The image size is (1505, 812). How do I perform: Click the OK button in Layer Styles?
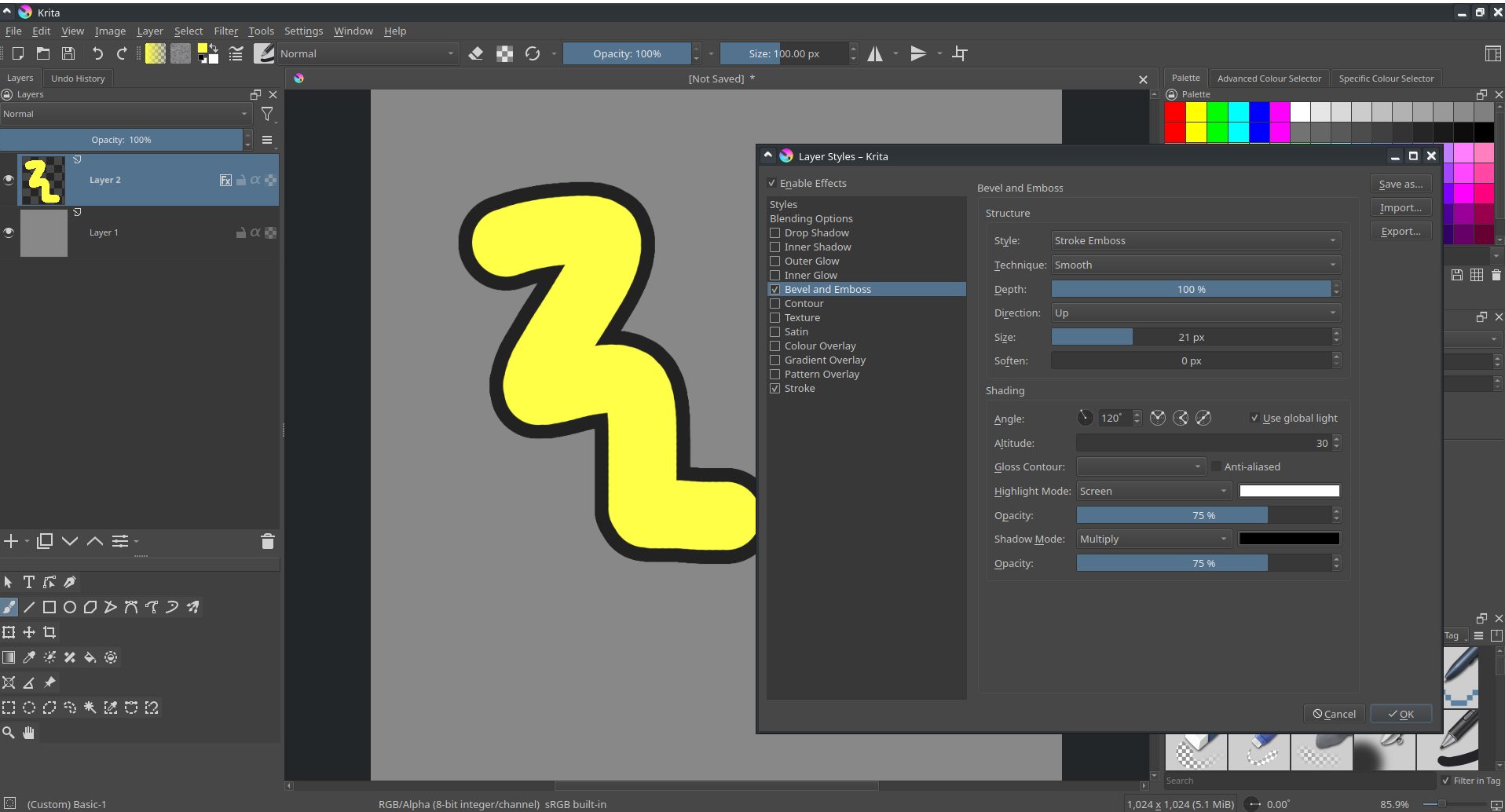1401,713
